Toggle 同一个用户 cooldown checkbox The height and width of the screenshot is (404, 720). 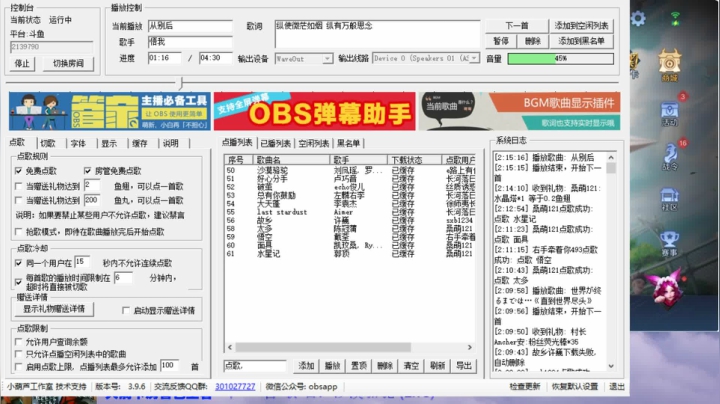tap(18, 263)
